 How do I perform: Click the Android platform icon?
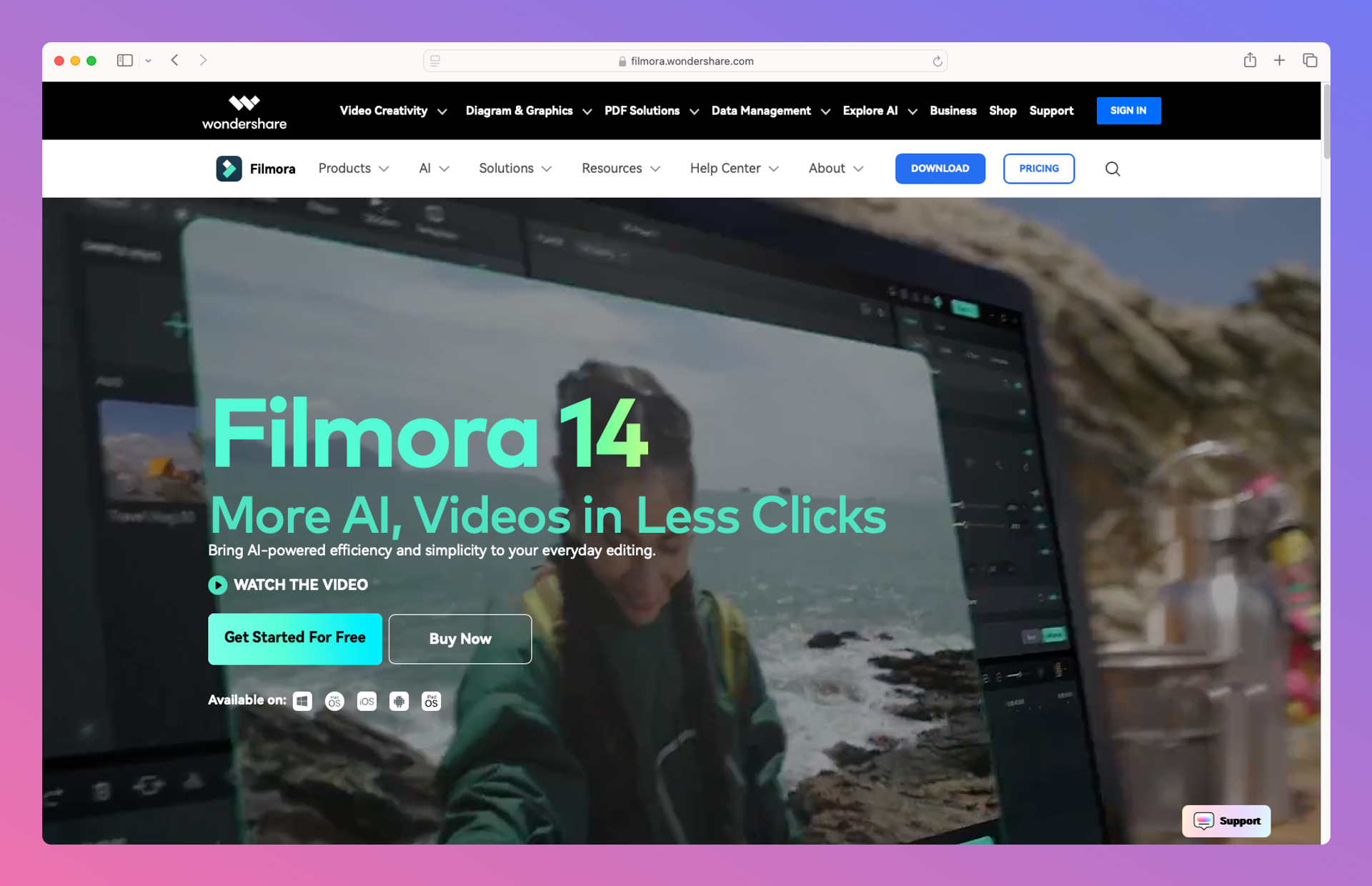coord(399,701)
